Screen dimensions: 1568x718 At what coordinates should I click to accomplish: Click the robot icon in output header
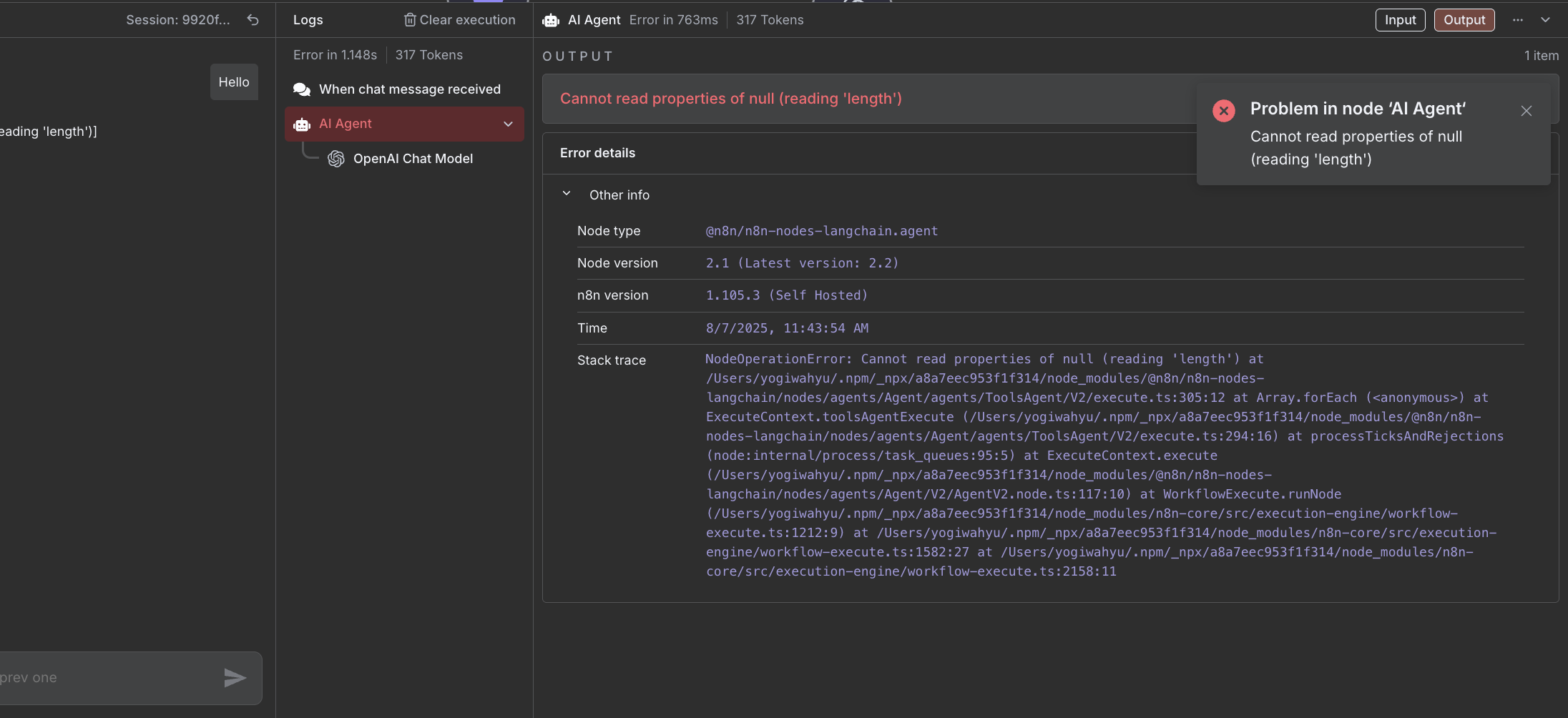point(551,21)
